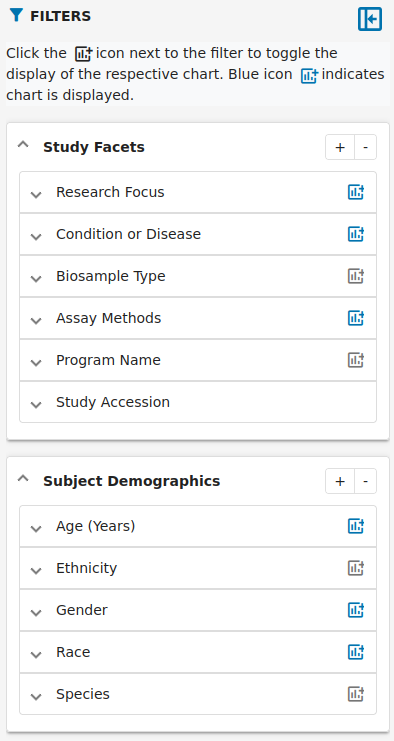Collapse the Subject Demographics section
Screen dimensions: 394x741
pyautogui.click(x=23, y=479)
